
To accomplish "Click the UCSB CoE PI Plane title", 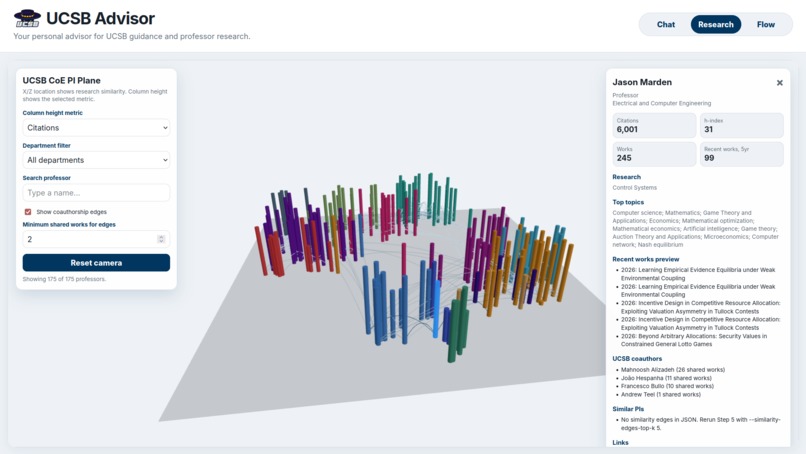I will tap(62, 80).
